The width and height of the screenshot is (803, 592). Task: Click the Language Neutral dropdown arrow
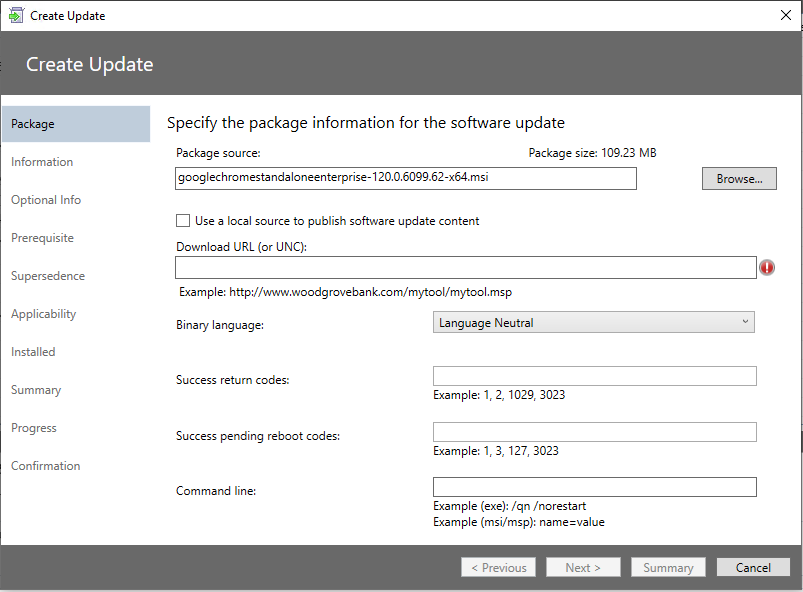click(x=745, y=322)
